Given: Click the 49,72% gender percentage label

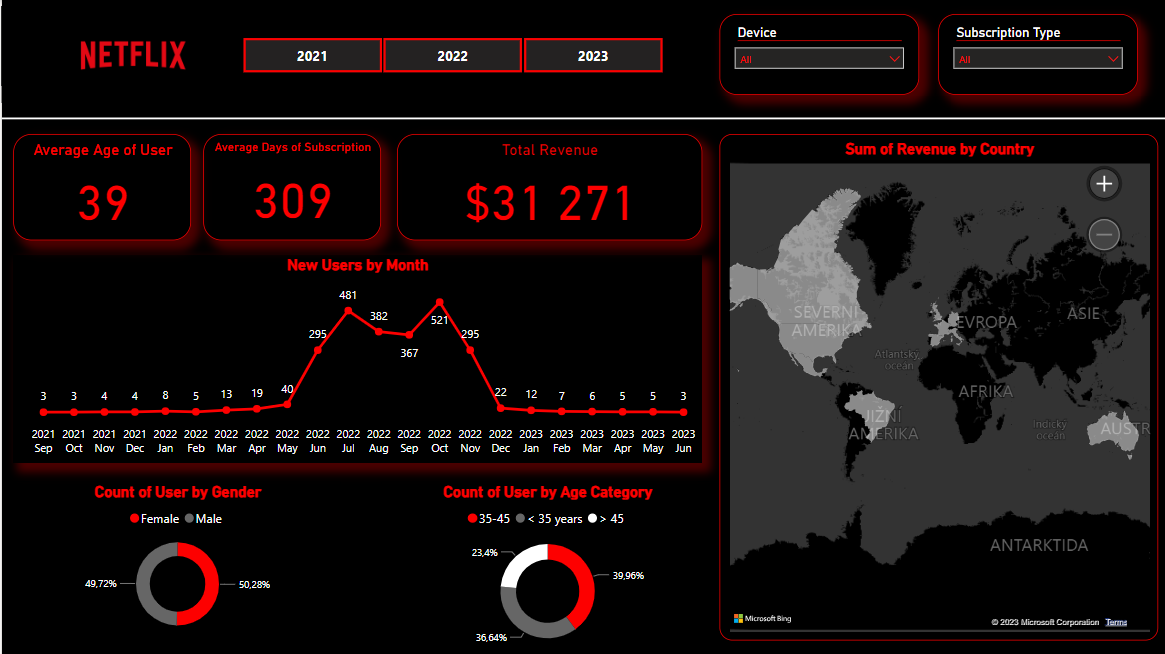Looking at the screenshot, I should coord(100,583).
